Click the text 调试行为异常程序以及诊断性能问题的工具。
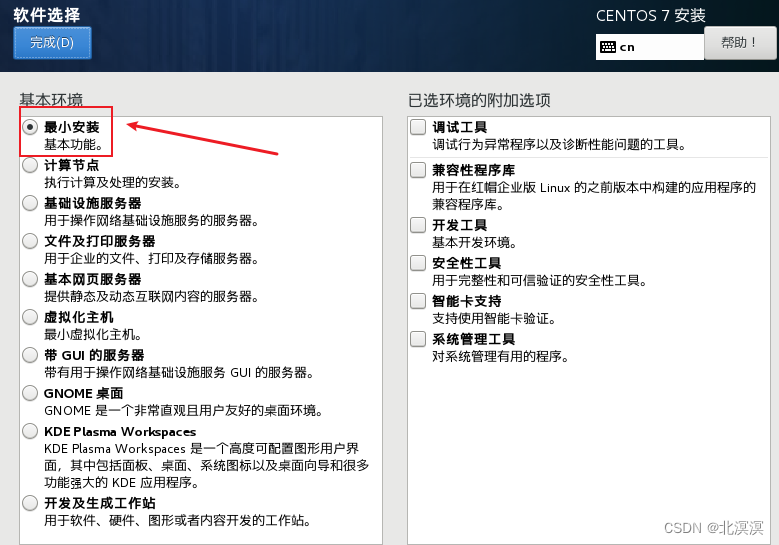The height and width of the screenshot is (545, 779). click(x=559, y=145)
